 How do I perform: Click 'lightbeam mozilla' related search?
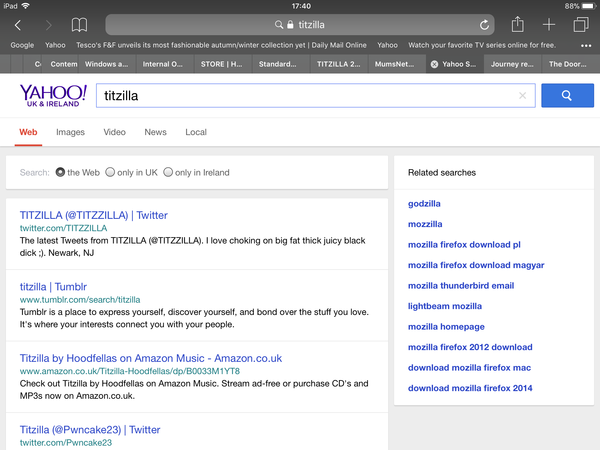pyautogui.click(x=445, y=306)
